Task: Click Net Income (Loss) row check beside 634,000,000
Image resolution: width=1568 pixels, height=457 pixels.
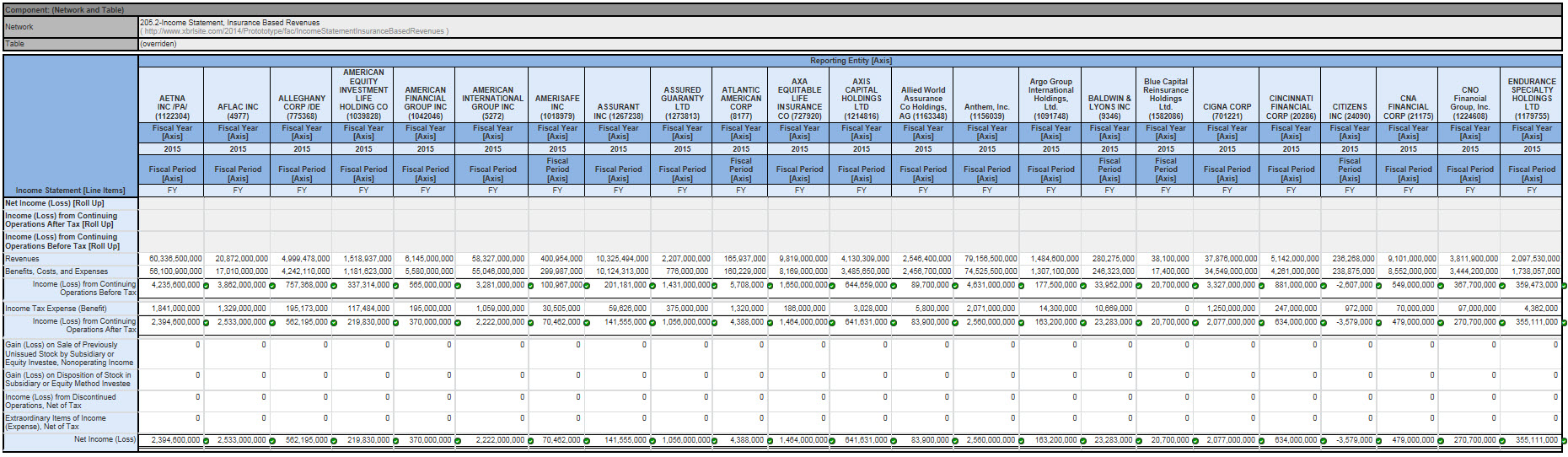Action: pyautogui.click(x=1324, y=441)
